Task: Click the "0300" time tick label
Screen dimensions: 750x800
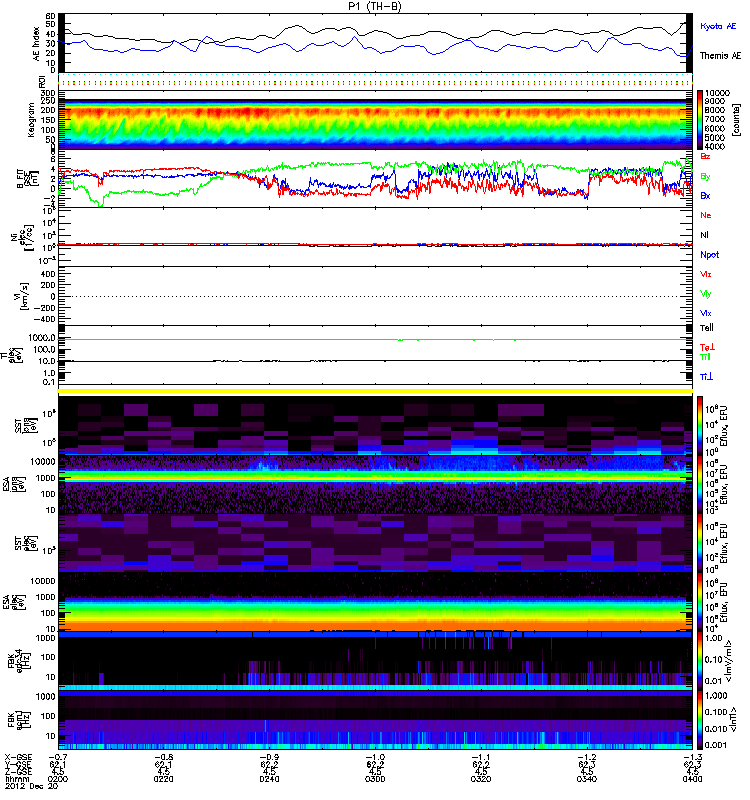Action: (x=375, y=779)
